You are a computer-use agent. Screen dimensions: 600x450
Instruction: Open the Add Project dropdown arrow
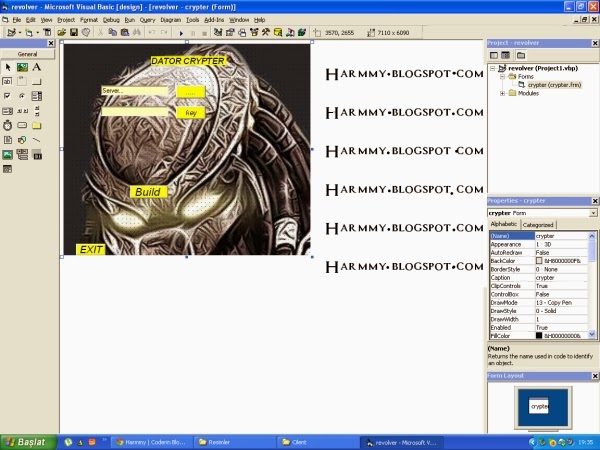tap(20, 33)
